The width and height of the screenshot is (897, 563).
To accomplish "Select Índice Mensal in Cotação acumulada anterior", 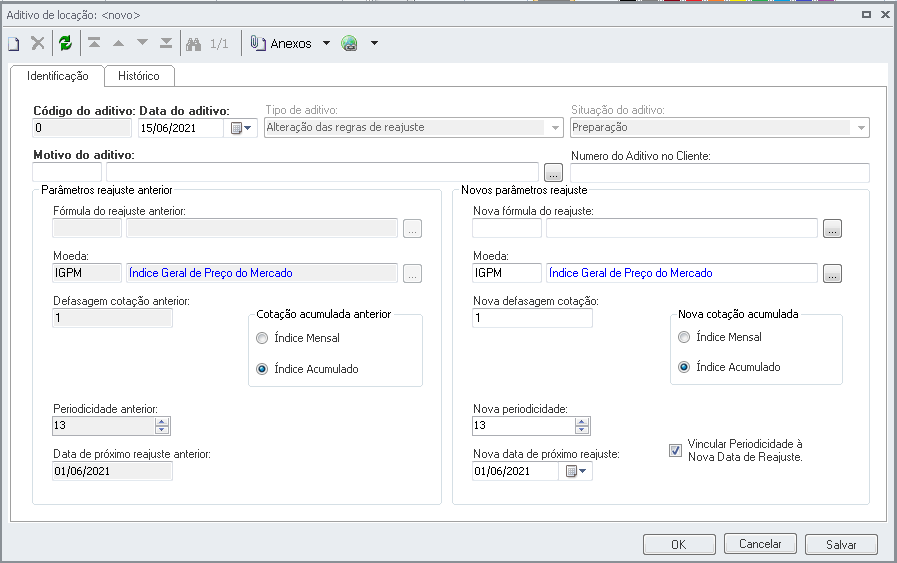I will pos(262,338).
